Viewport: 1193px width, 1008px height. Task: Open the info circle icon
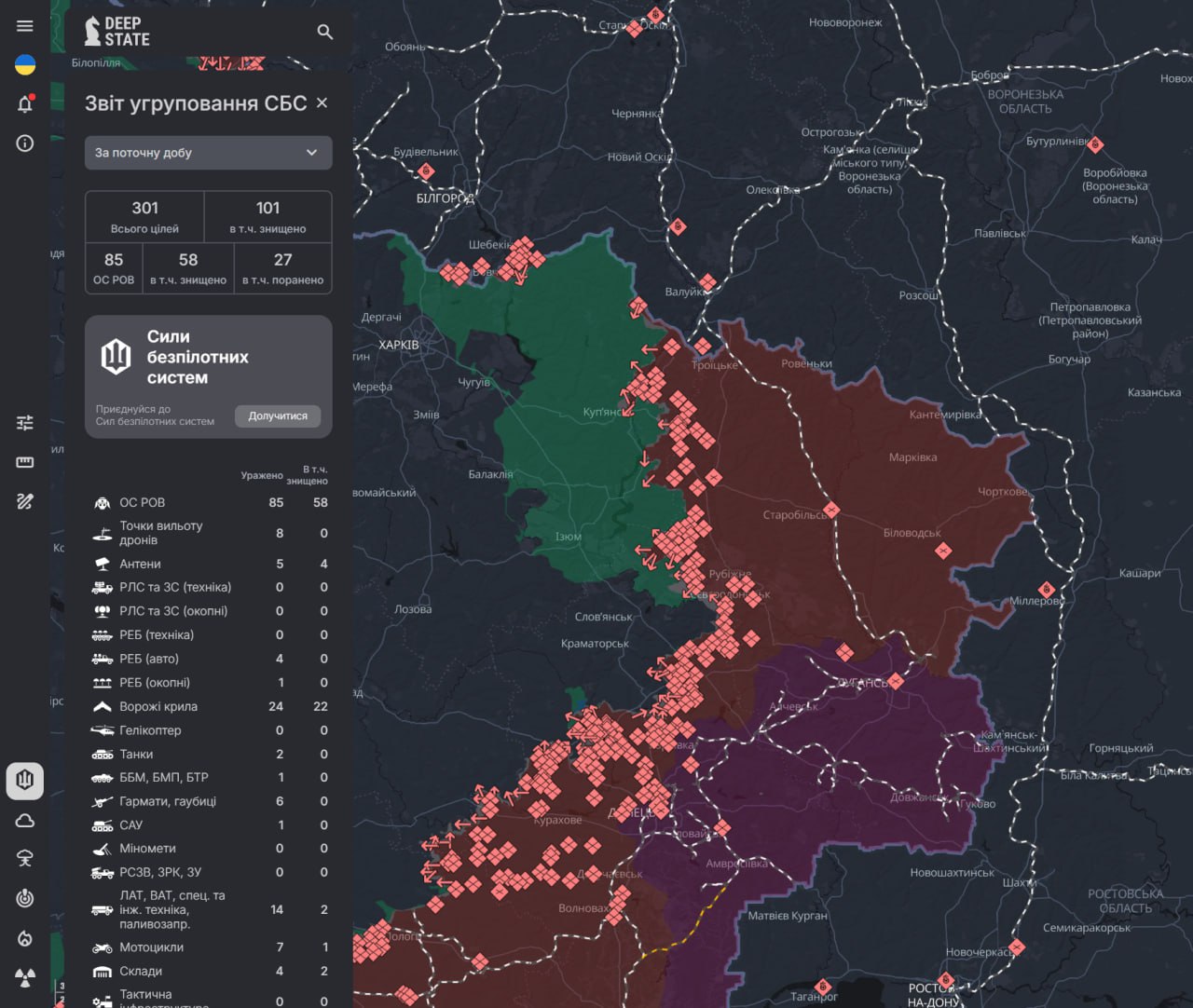tap(25, 143)
